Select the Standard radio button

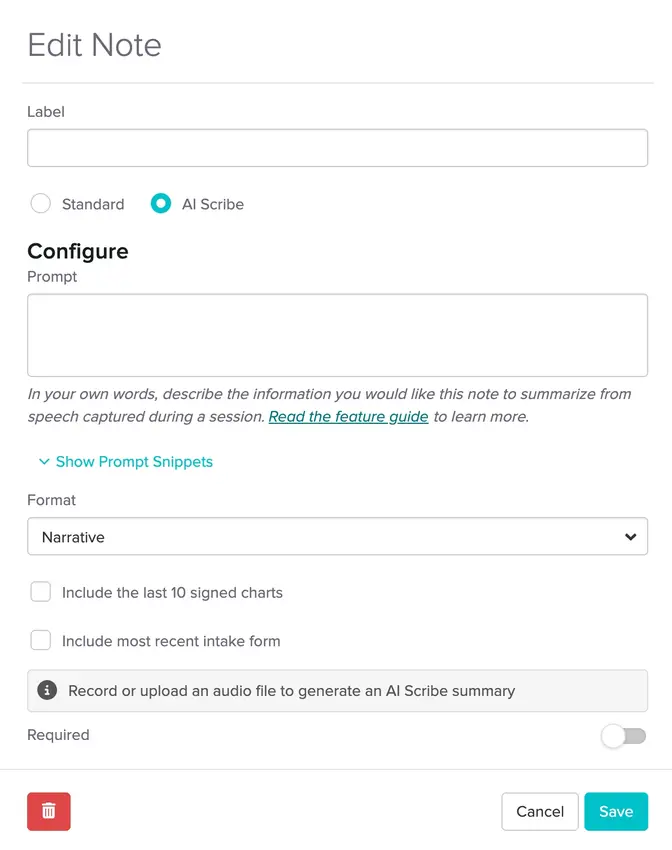41,204
